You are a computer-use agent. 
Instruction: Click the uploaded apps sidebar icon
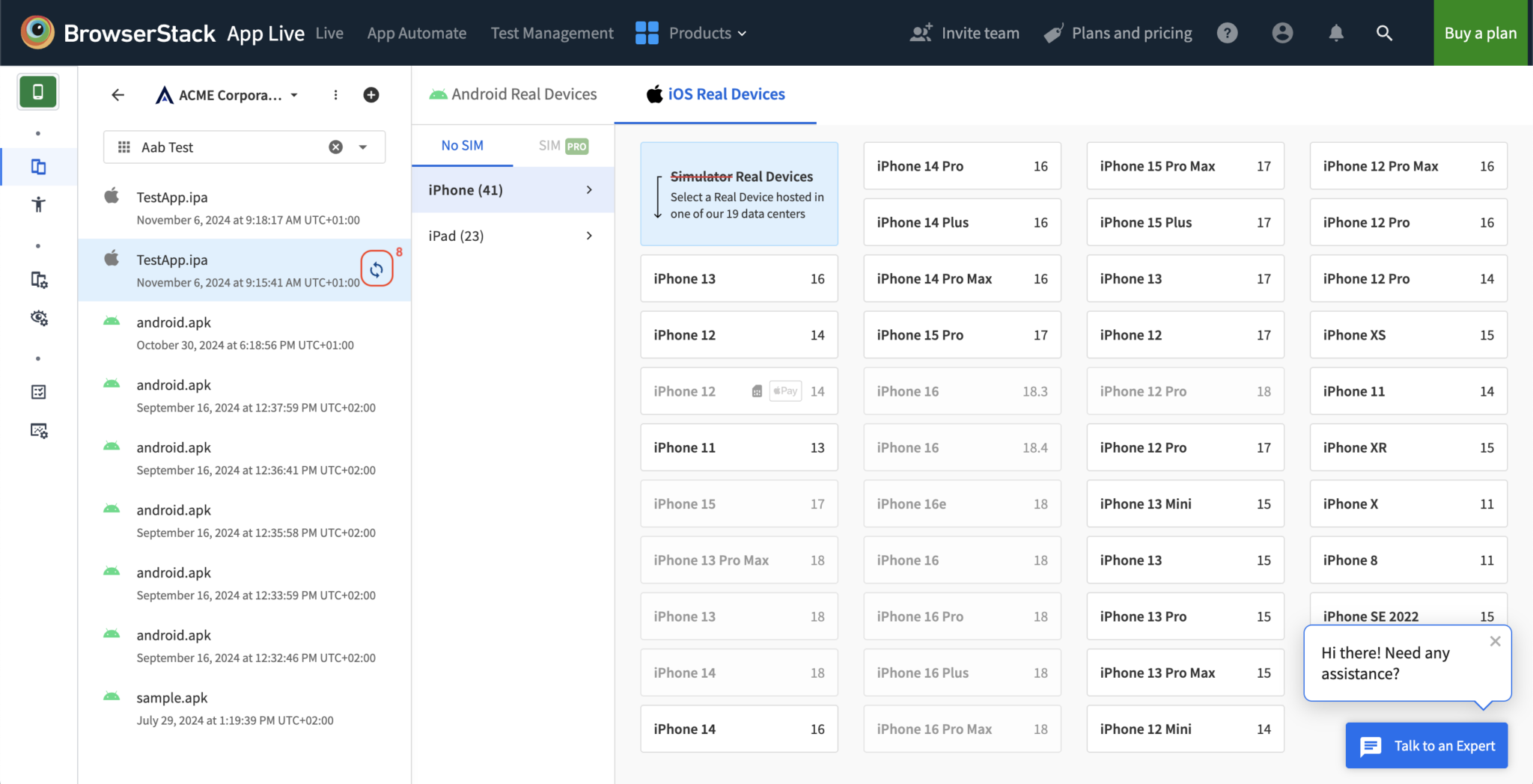[x=38, y=166]
